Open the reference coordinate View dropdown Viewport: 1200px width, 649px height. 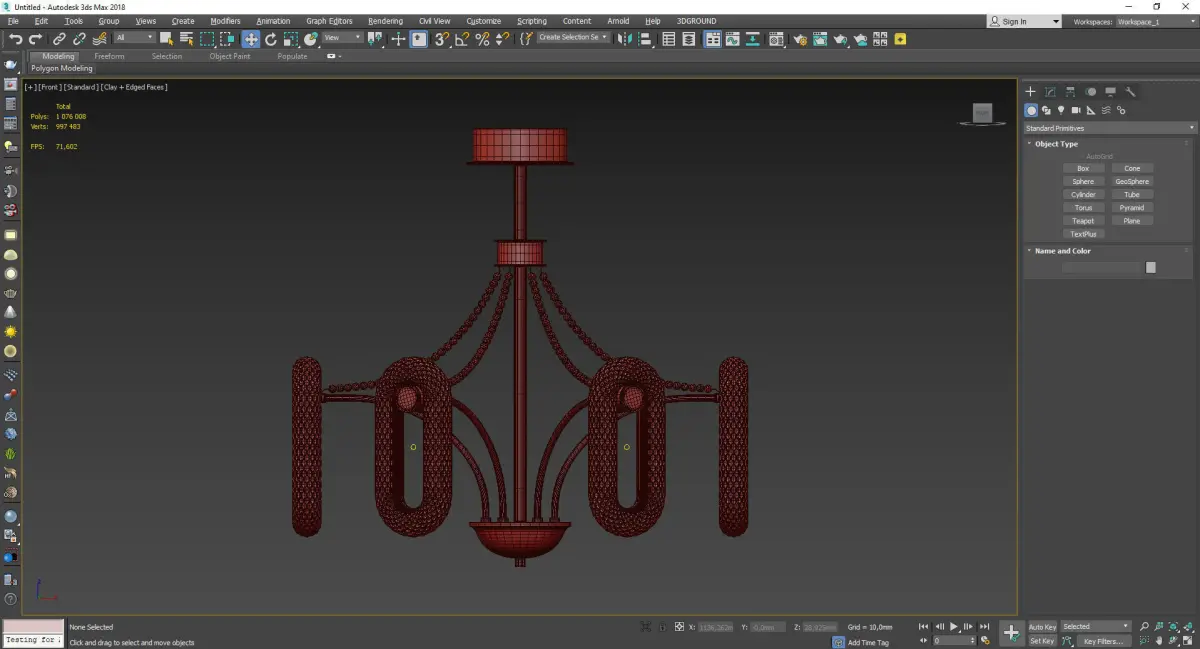[342, 38]
